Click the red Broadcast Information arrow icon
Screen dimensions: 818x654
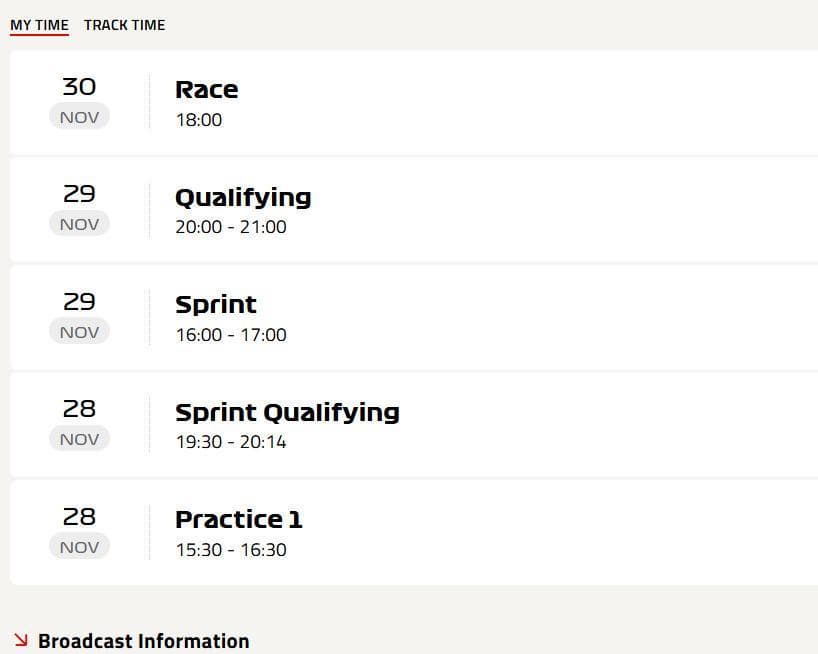tap(21, 640)
